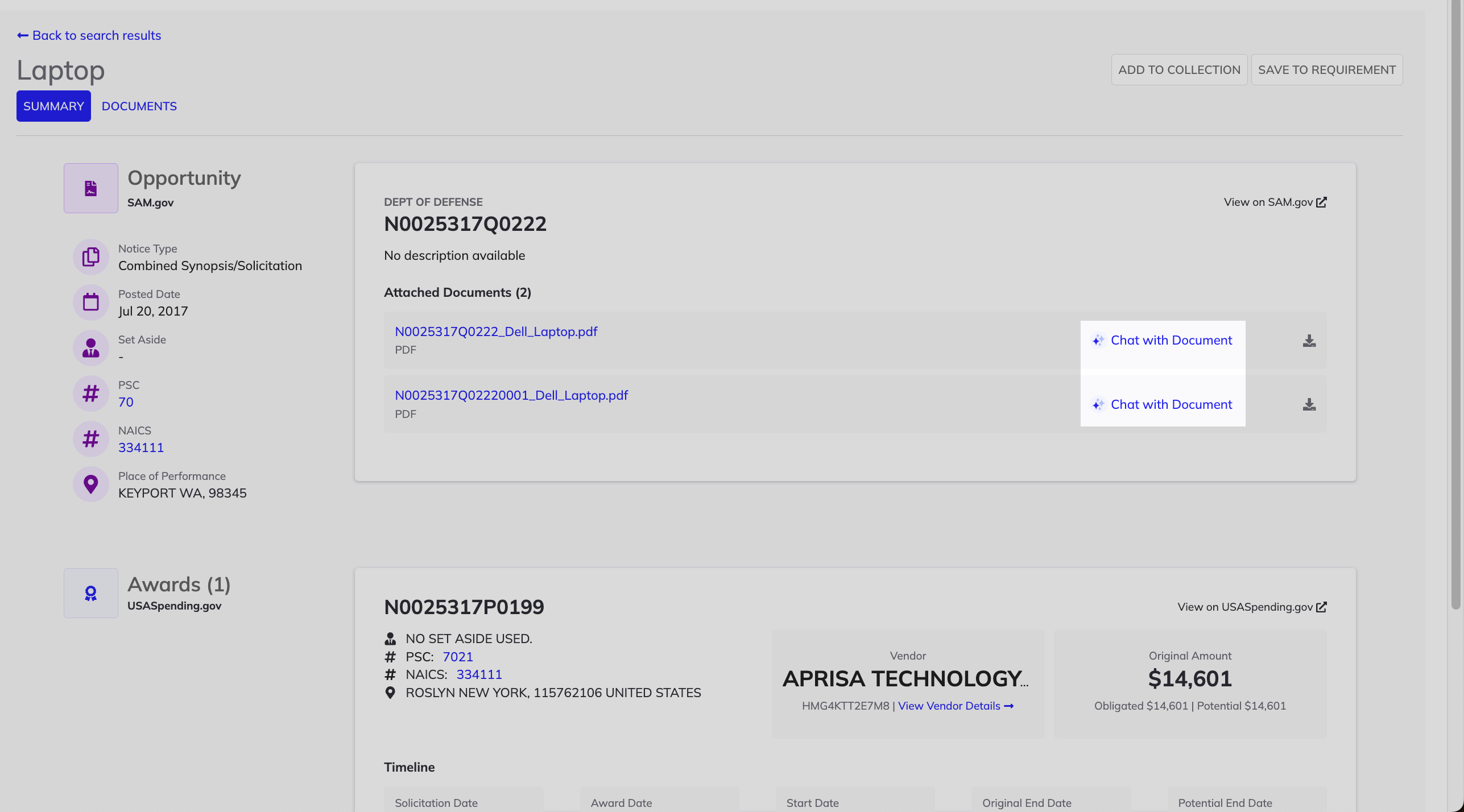Click the Award Date timeline cell

[659, 799]
